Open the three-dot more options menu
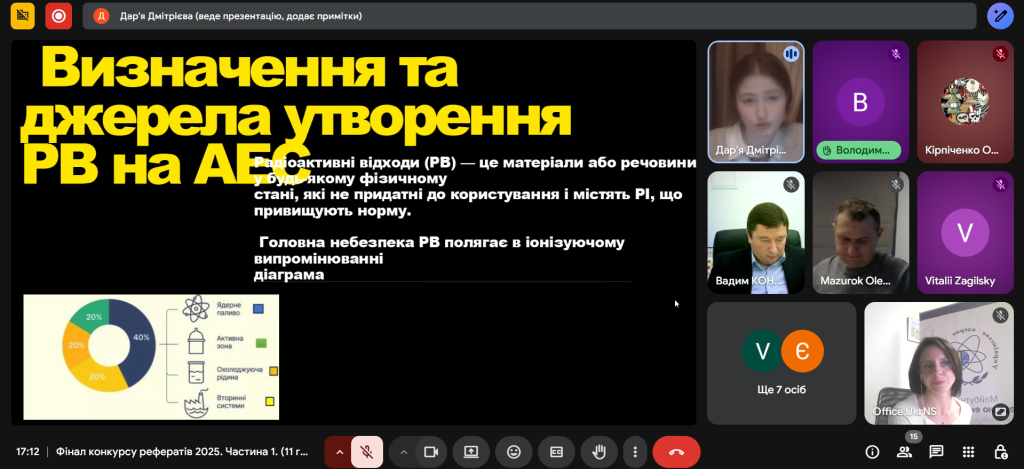The image size is (1024, 469). (634, 452)
